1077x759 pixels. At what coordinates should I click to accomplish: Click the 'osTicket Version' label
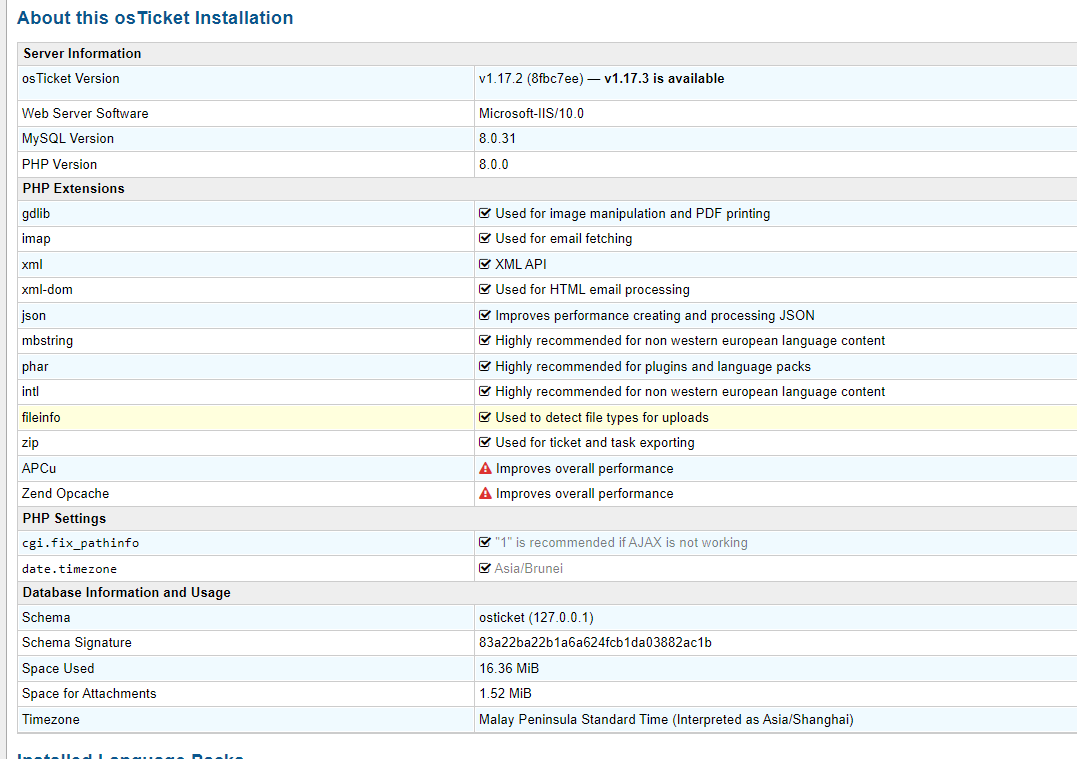tap(71, 78)
